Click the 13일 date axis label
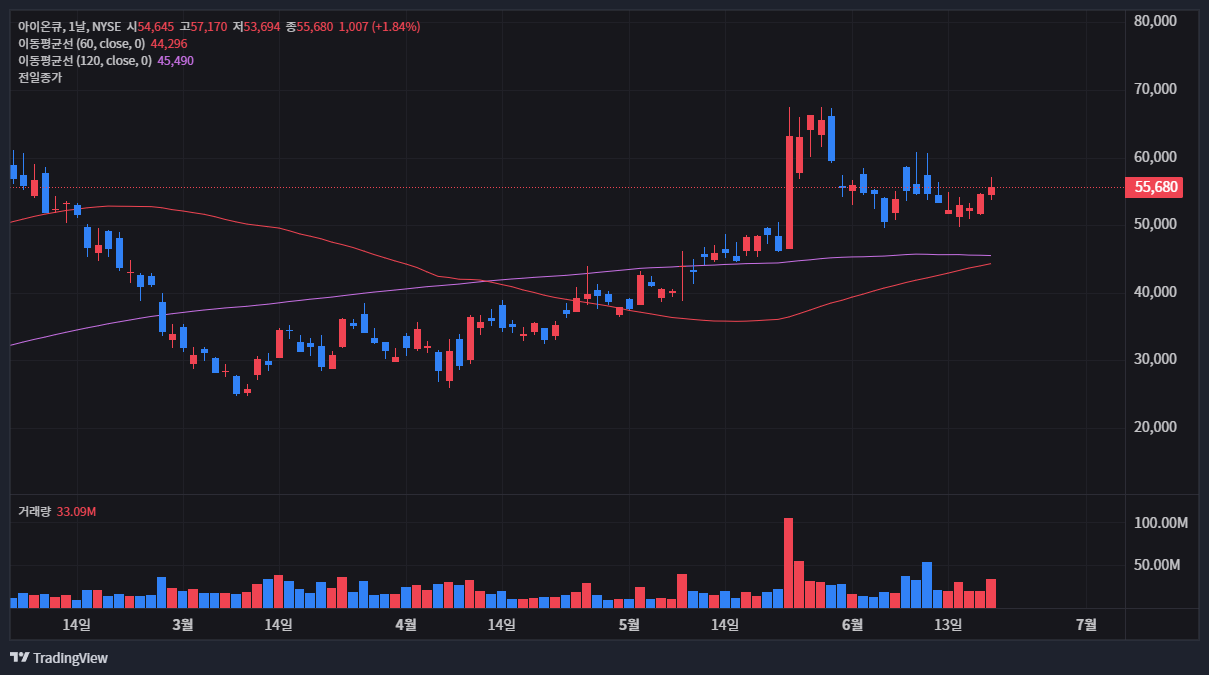This screenshot has height=675, width=1209. 948,625
